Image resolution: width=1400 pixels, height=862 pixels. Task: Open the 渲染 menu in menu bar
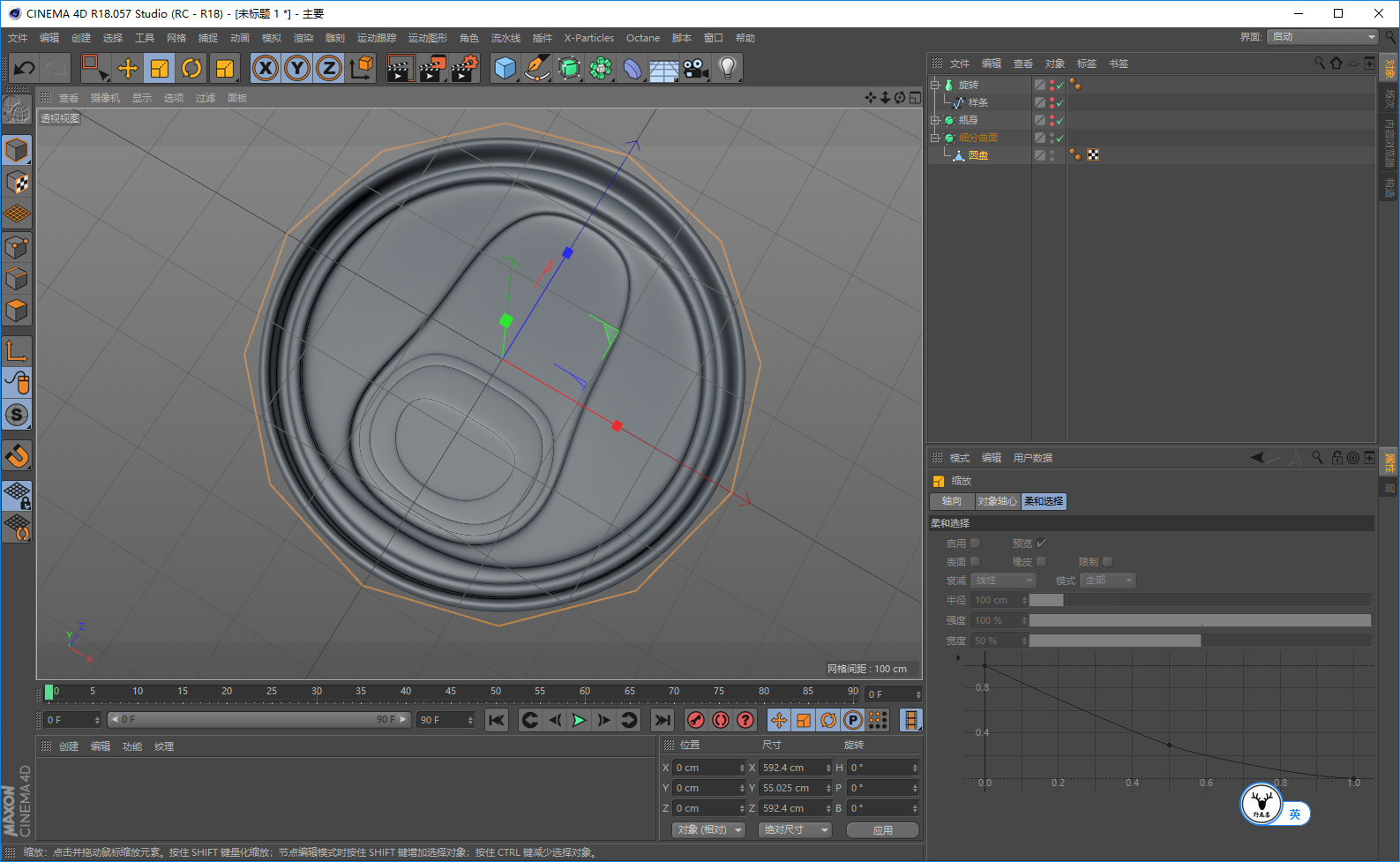(x=303, y=38)
